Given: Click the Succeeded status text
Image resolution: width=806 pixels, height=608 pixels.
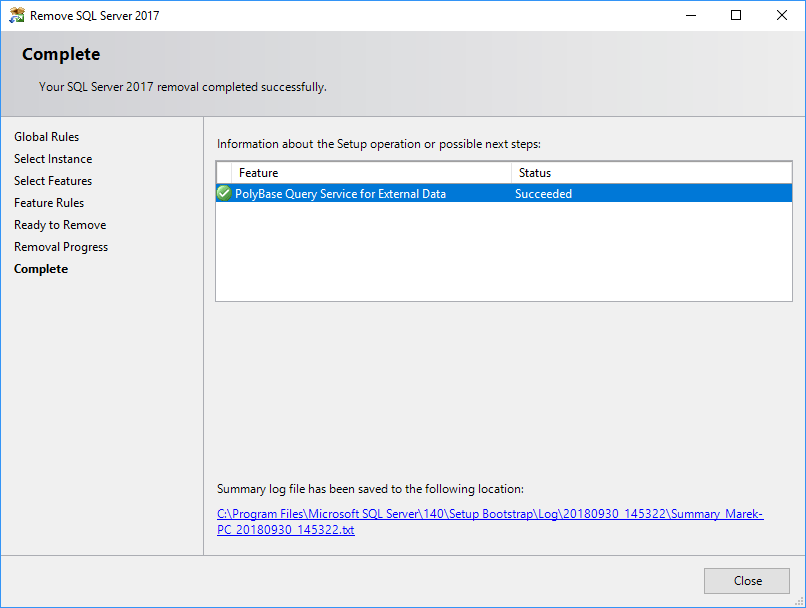Looking at the screenshot, I should tap(543, 192).
